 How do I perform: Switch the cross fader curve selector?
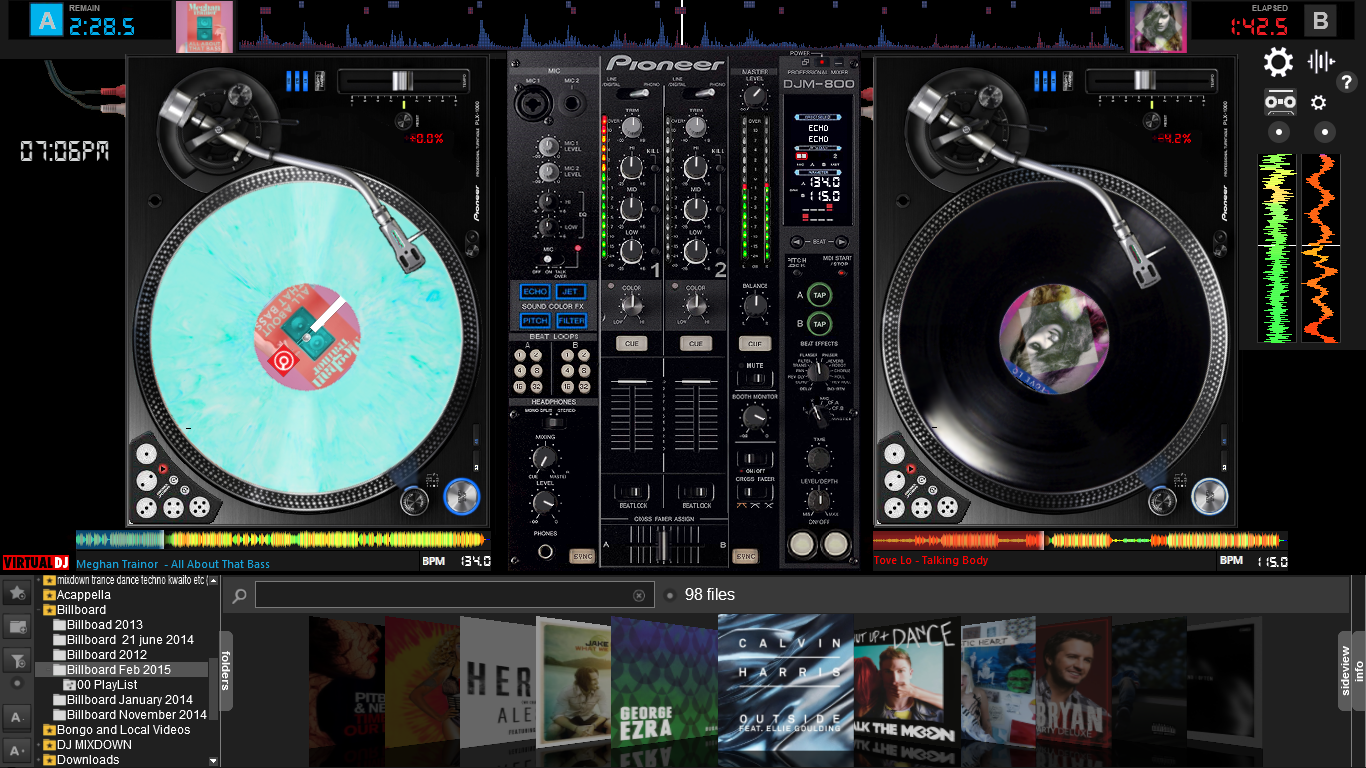755,493
